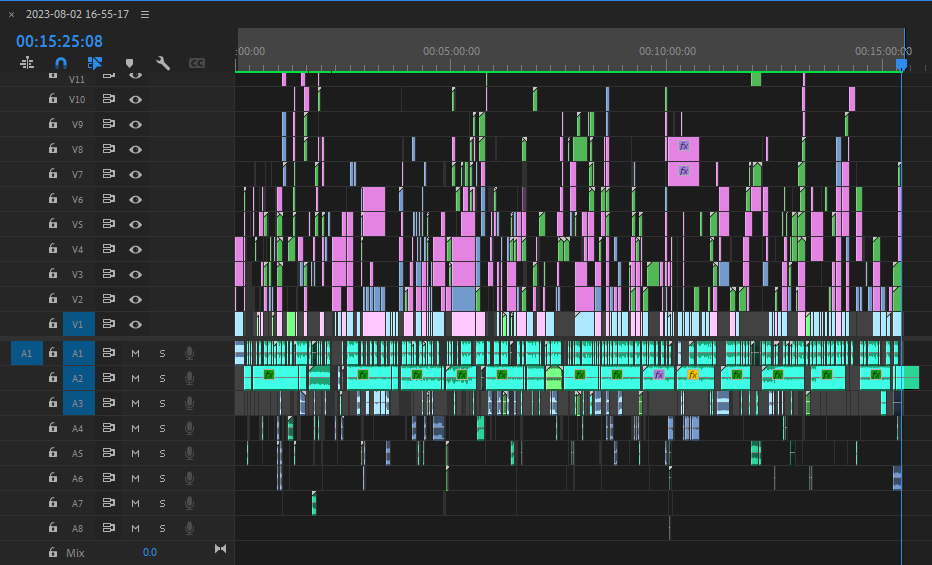Toggle lock on track V1

53,323
